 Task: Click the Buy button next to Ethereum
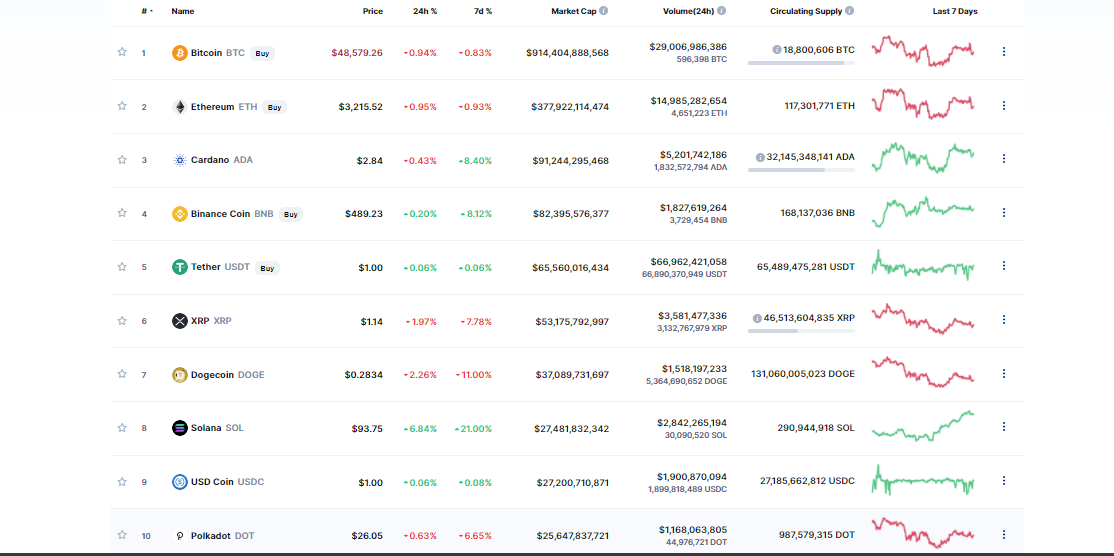(x=274, y=107)
